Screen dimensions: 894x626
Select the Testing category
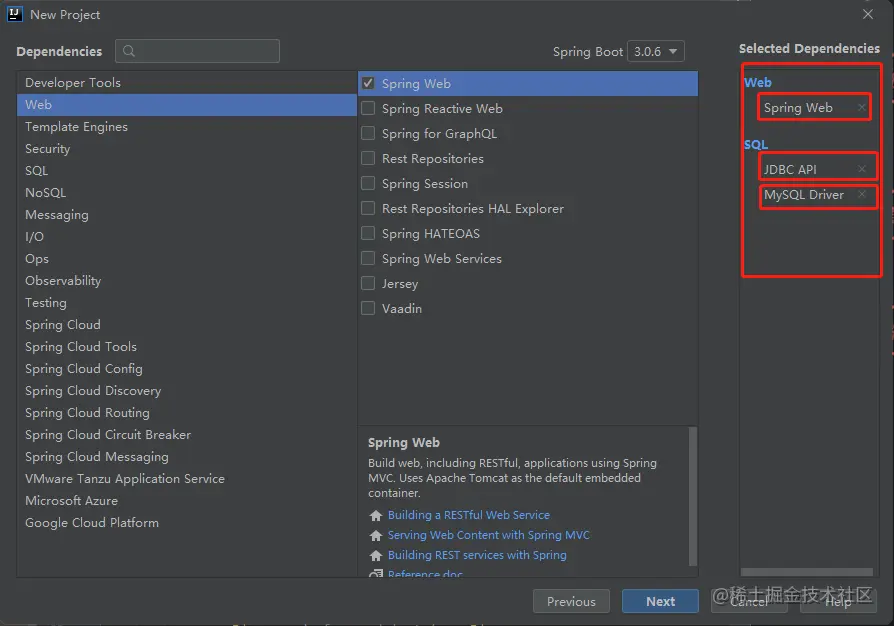point(187,303)
